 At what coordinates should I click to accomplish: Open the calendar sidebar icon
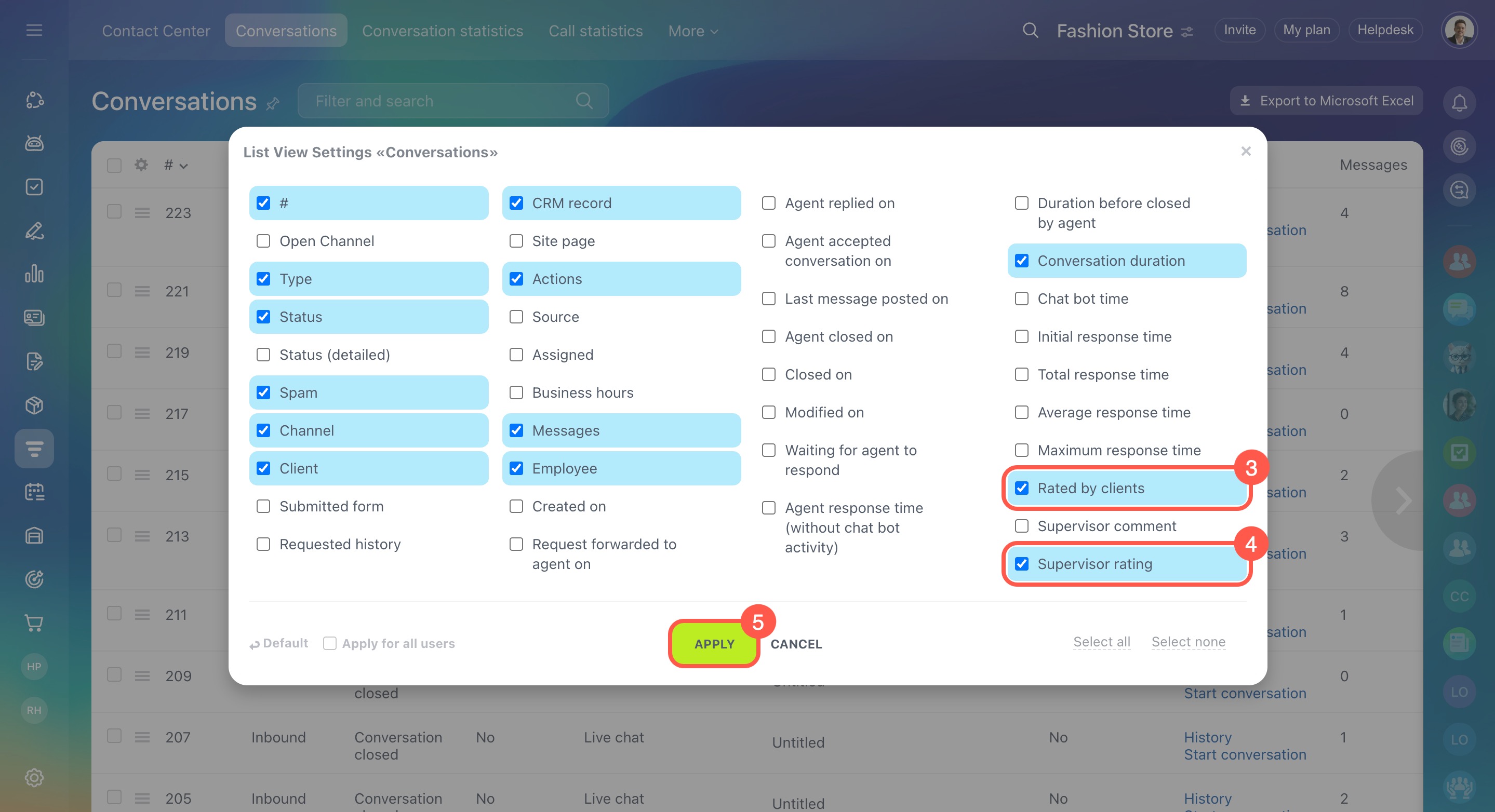[34, 492]
